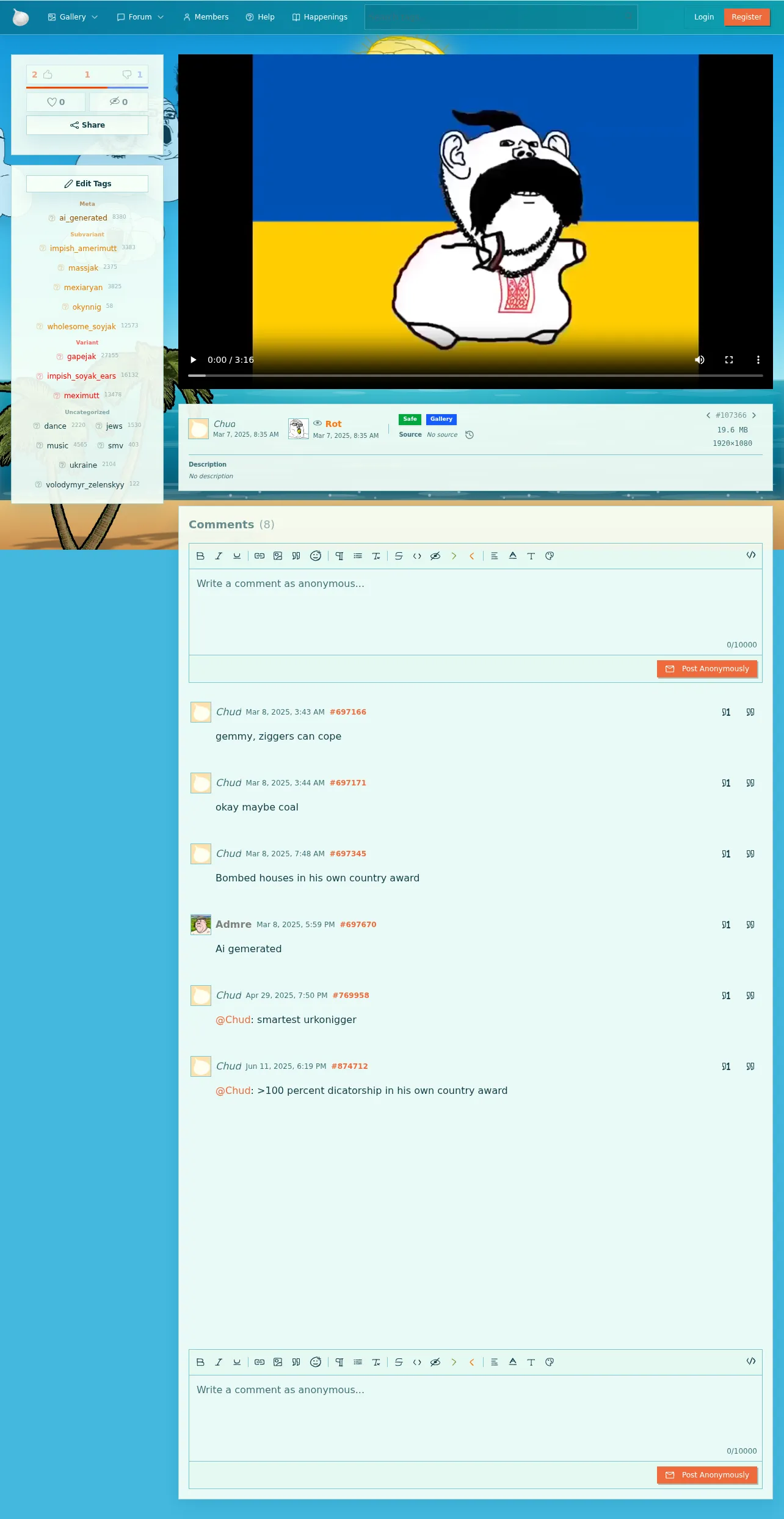Go to next post chevron beside #107366
Image resolution: width=784 pixels, height=1519 pixels.
point(754,415)
